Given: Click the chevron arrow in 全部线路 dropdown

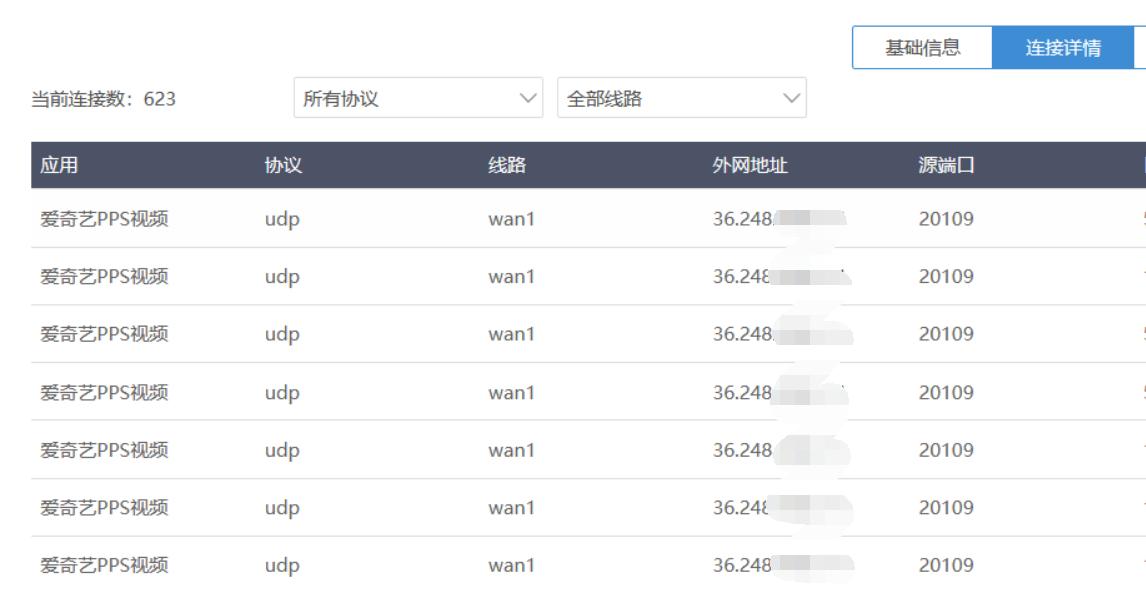Looking at the screenshot, I should [x=792, y=99].
